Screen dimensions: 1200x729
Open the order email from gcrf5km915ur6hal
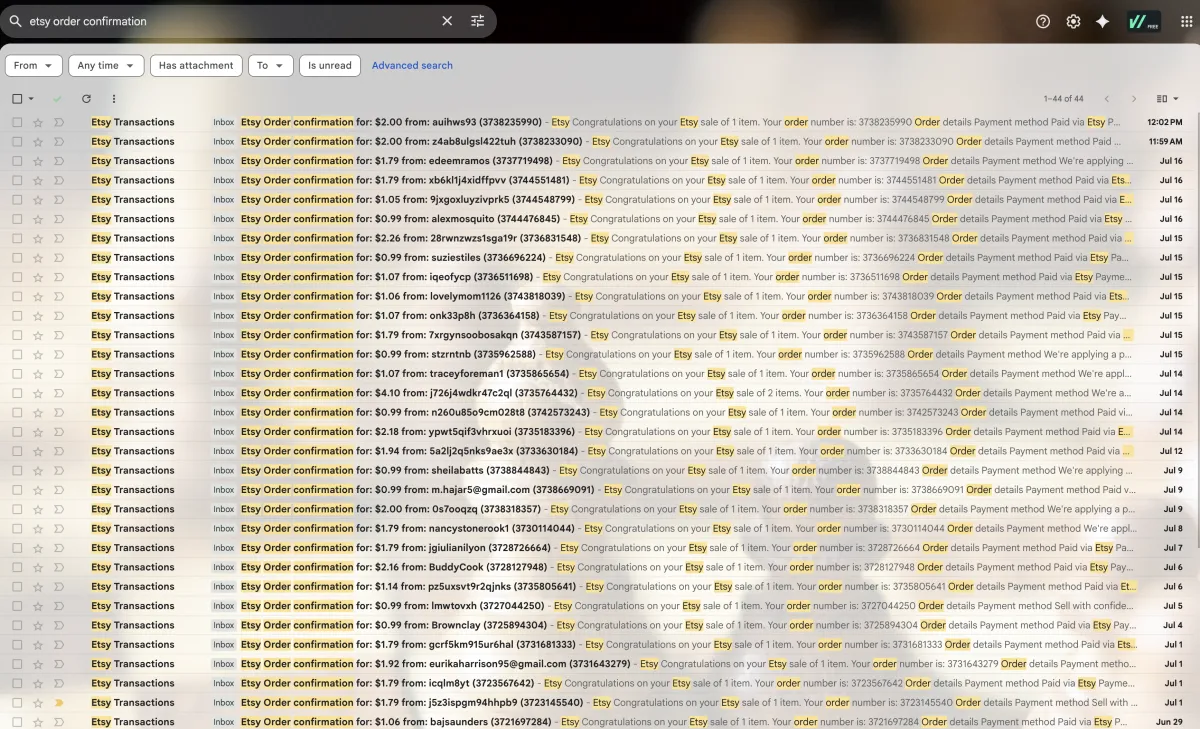[600, 645]
